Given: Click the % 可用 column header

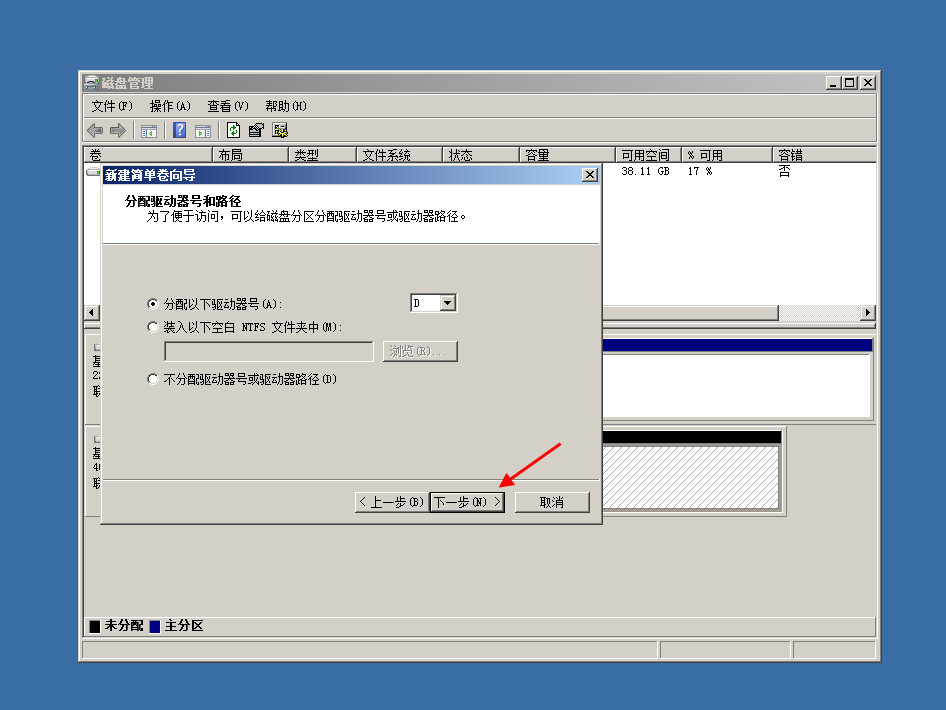Looking at the screenshot, I should pos(727,155).
